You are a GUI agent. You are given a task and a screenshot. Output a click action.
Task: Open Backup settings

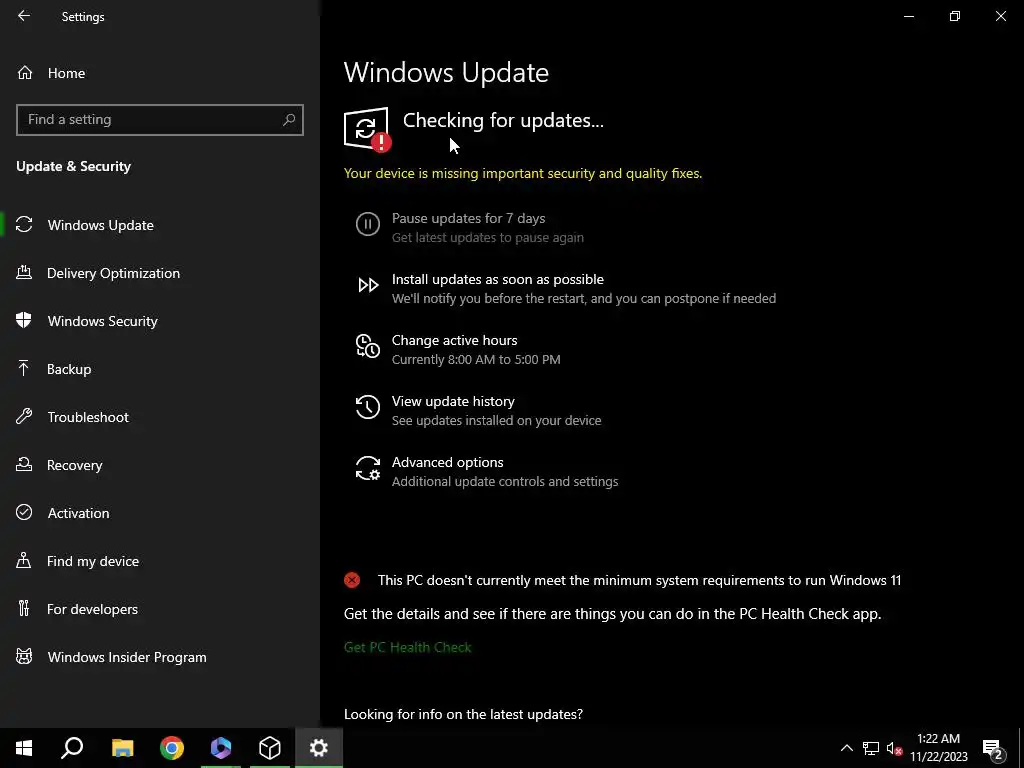(x=69, y=369)
